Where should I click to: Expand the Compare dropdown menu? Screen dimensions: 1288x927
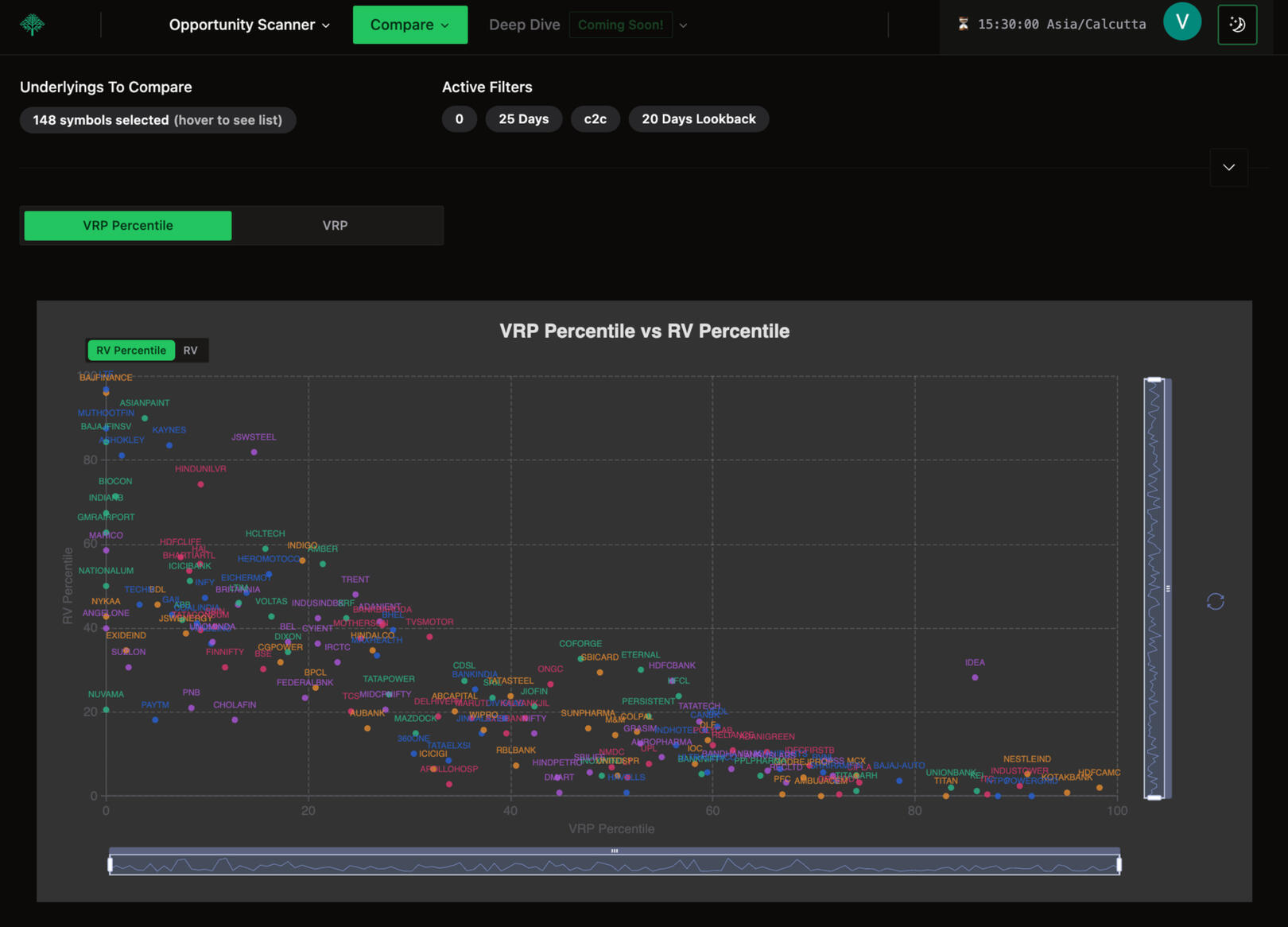409,25
